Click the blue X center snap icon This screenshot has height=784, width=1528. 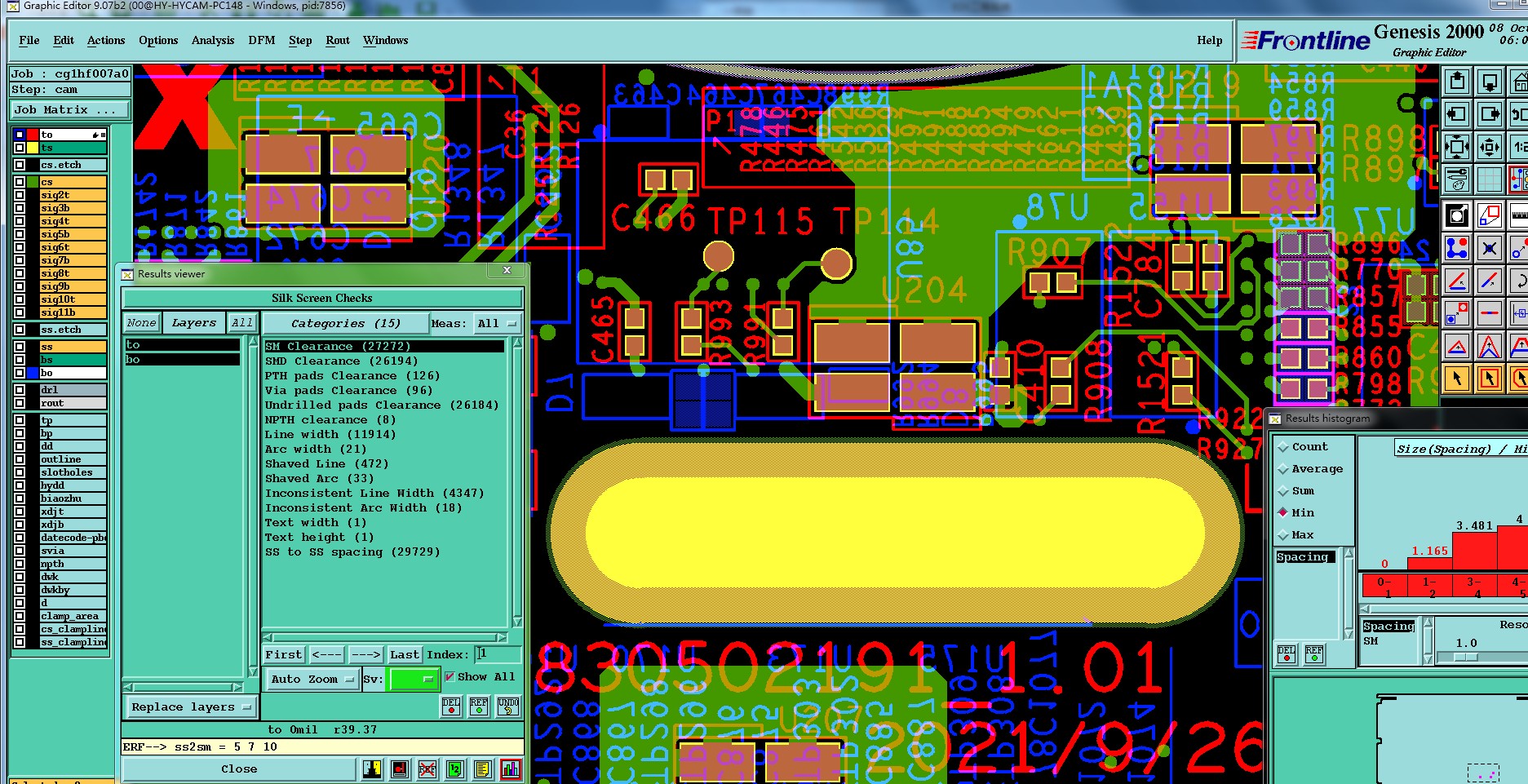click(1490, 248)
